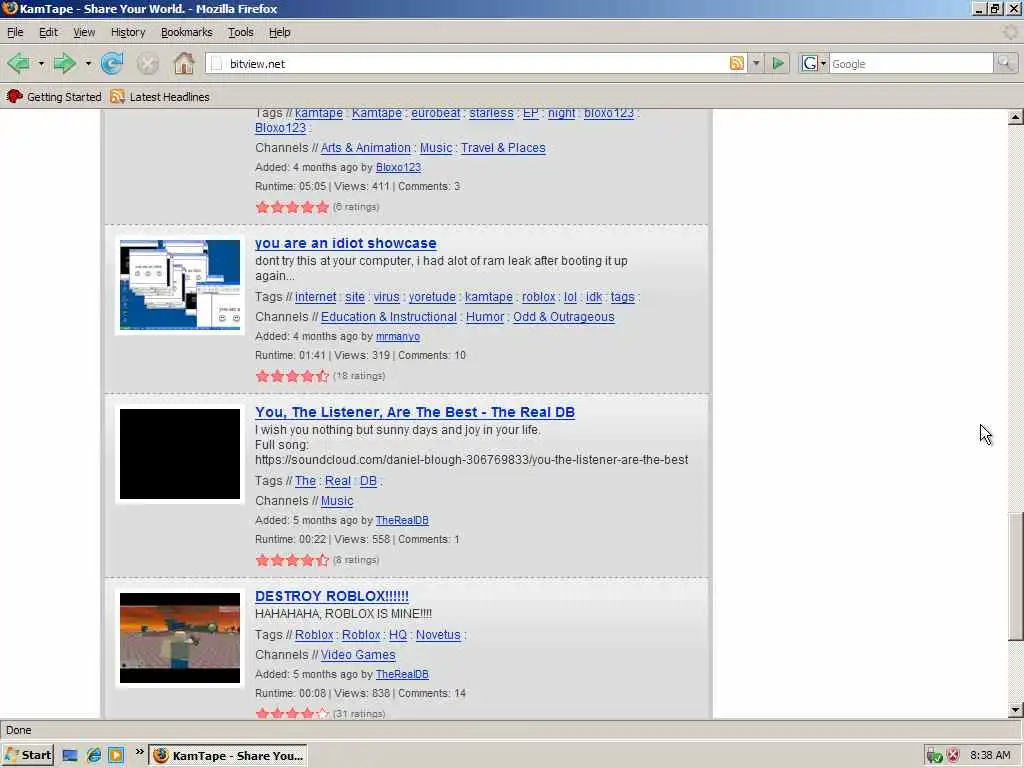The image size is (1024, 768).
Task: Click the 'virus' tag link
Action: point(387,296)
